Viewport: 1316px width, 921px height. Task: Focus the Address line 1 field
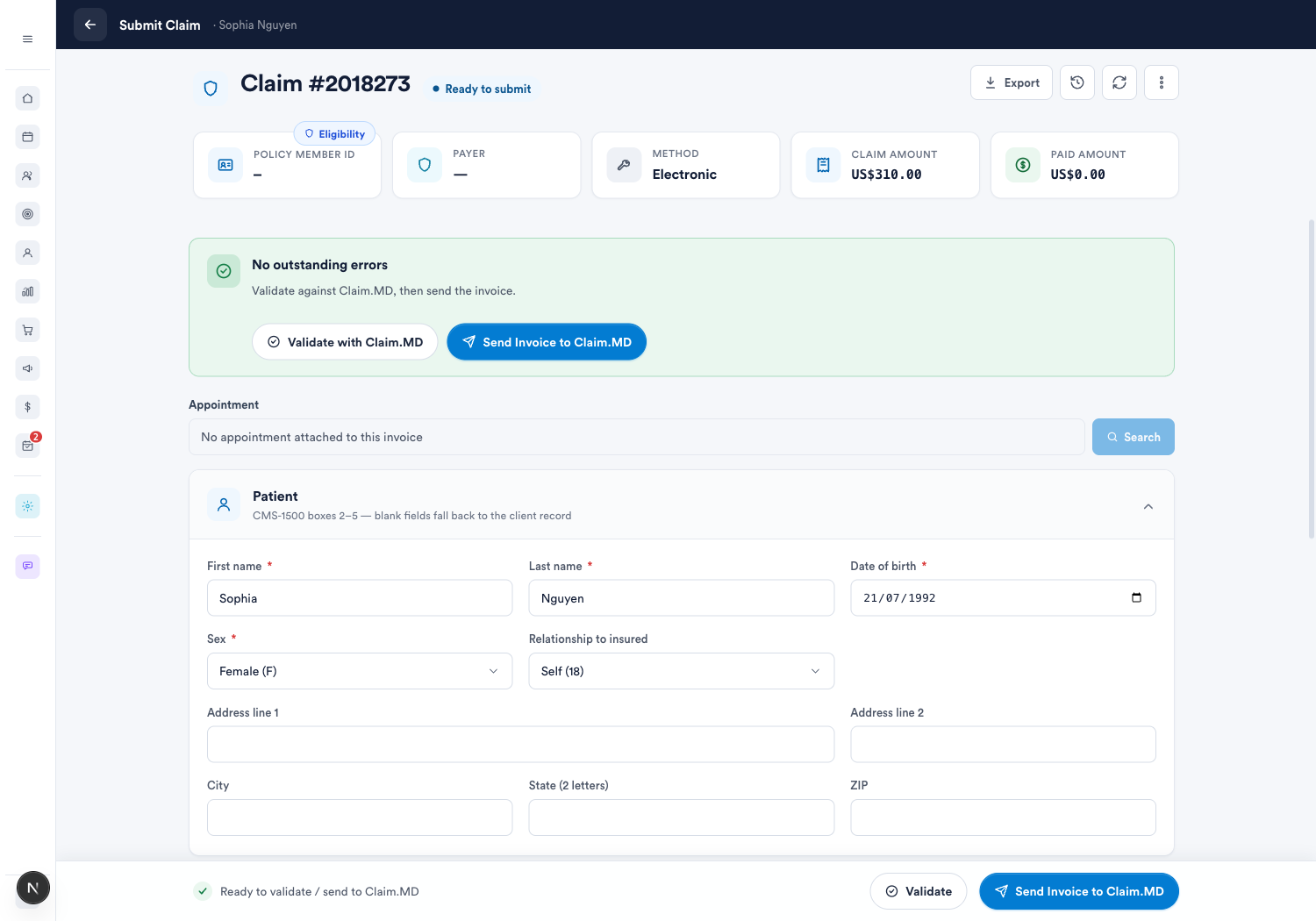520,744
